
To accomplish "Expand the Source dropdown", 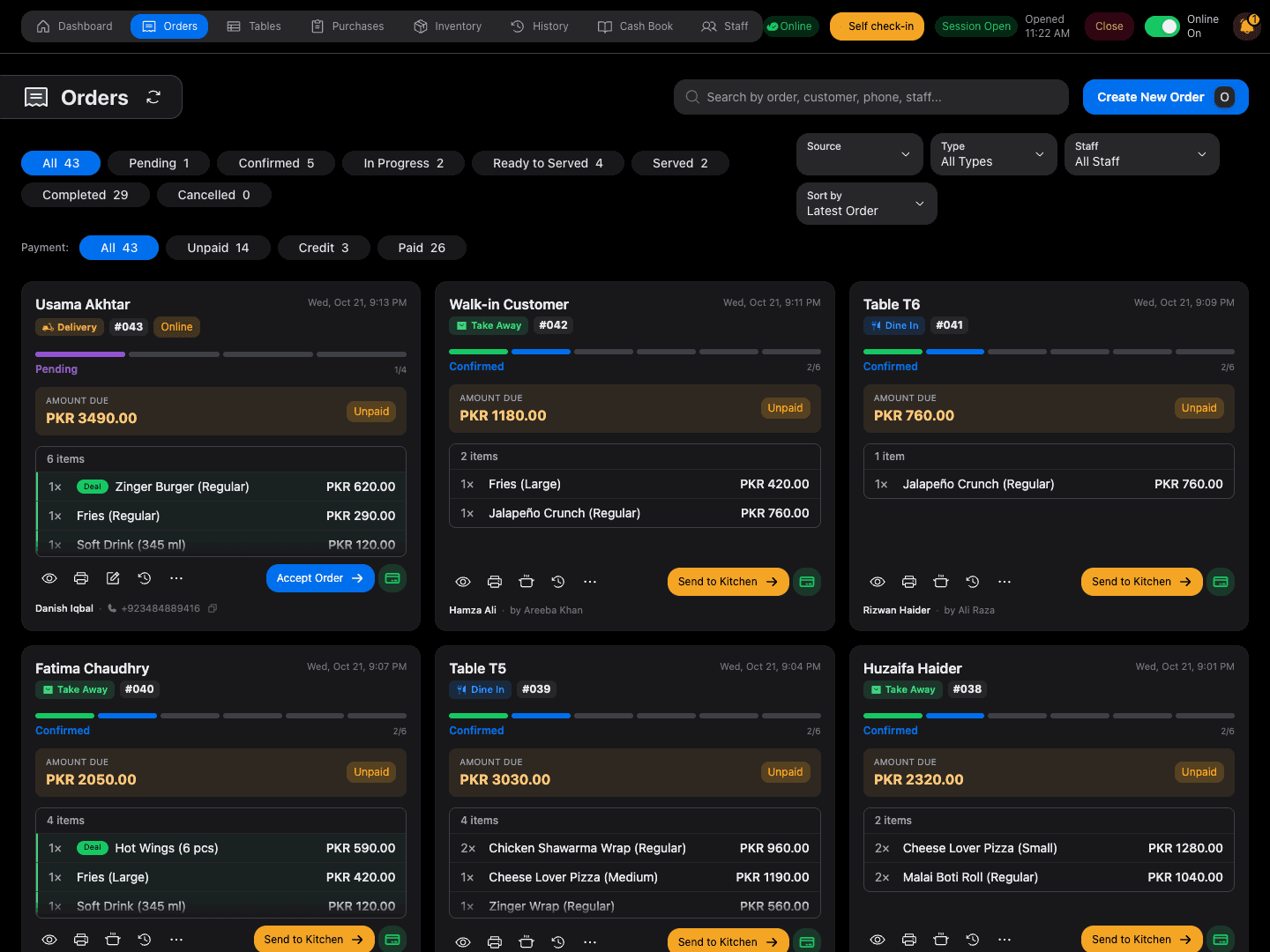I will (x=860, y=154).
